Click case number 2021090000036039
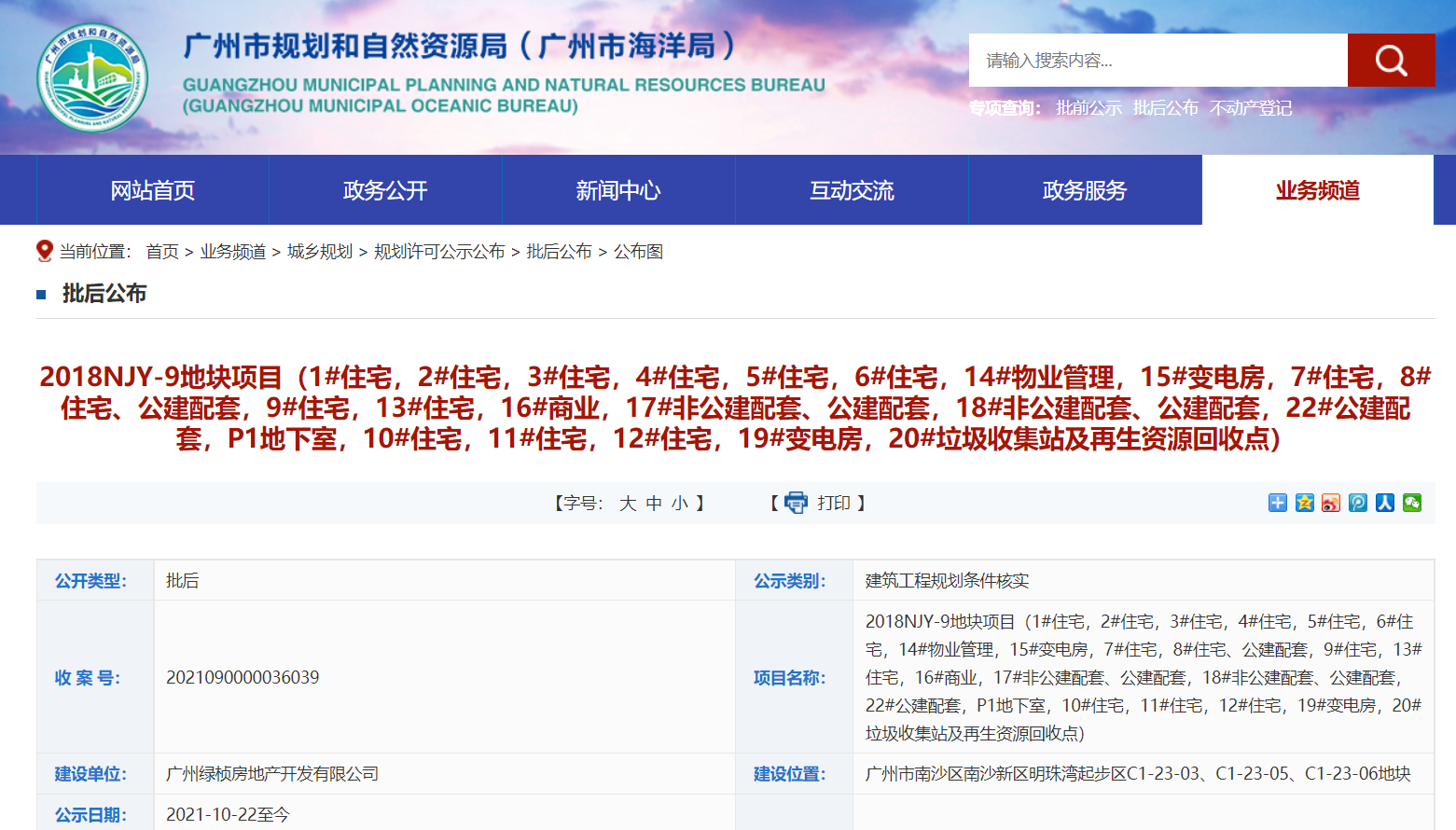1456x830 pixels. pos(243,677)
